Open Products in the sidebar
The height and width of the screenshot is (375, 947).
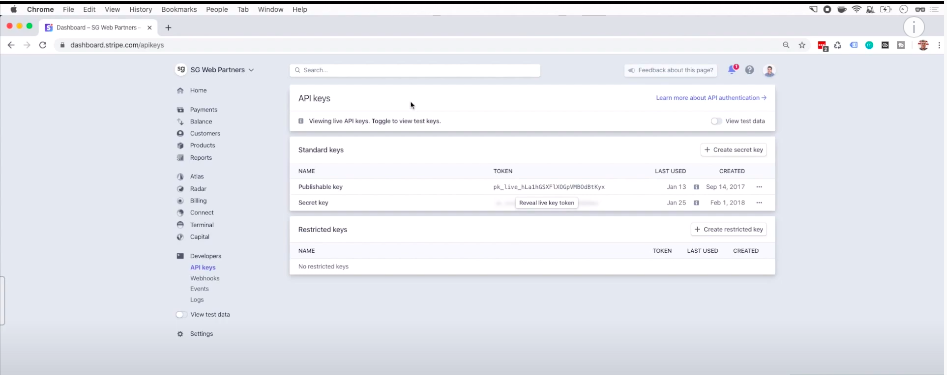point(202,146)
